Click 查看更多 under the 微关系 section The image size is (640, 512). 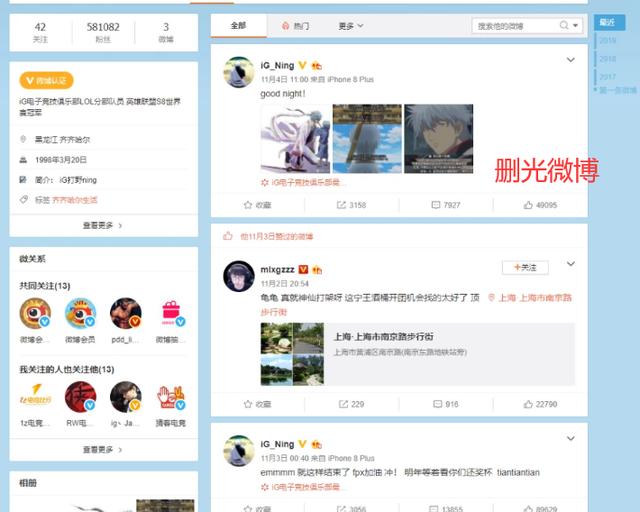pyautogui.click(x=103, y=450)
